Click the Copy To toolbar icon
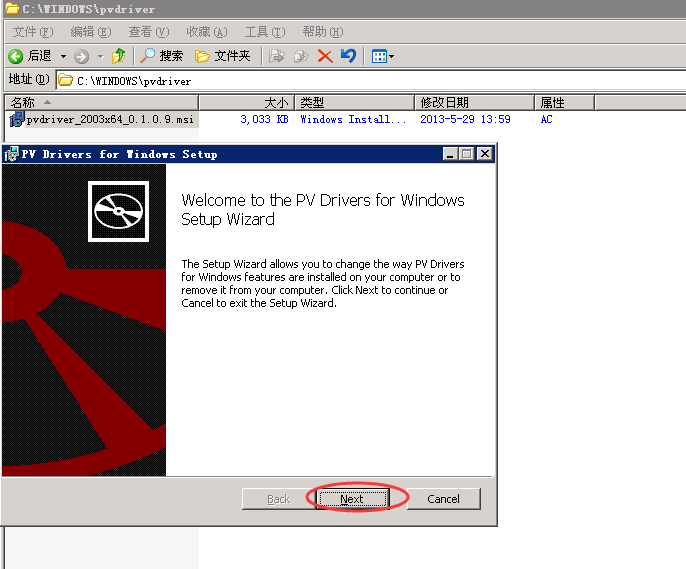686x569 pixels. pos(300,56)
